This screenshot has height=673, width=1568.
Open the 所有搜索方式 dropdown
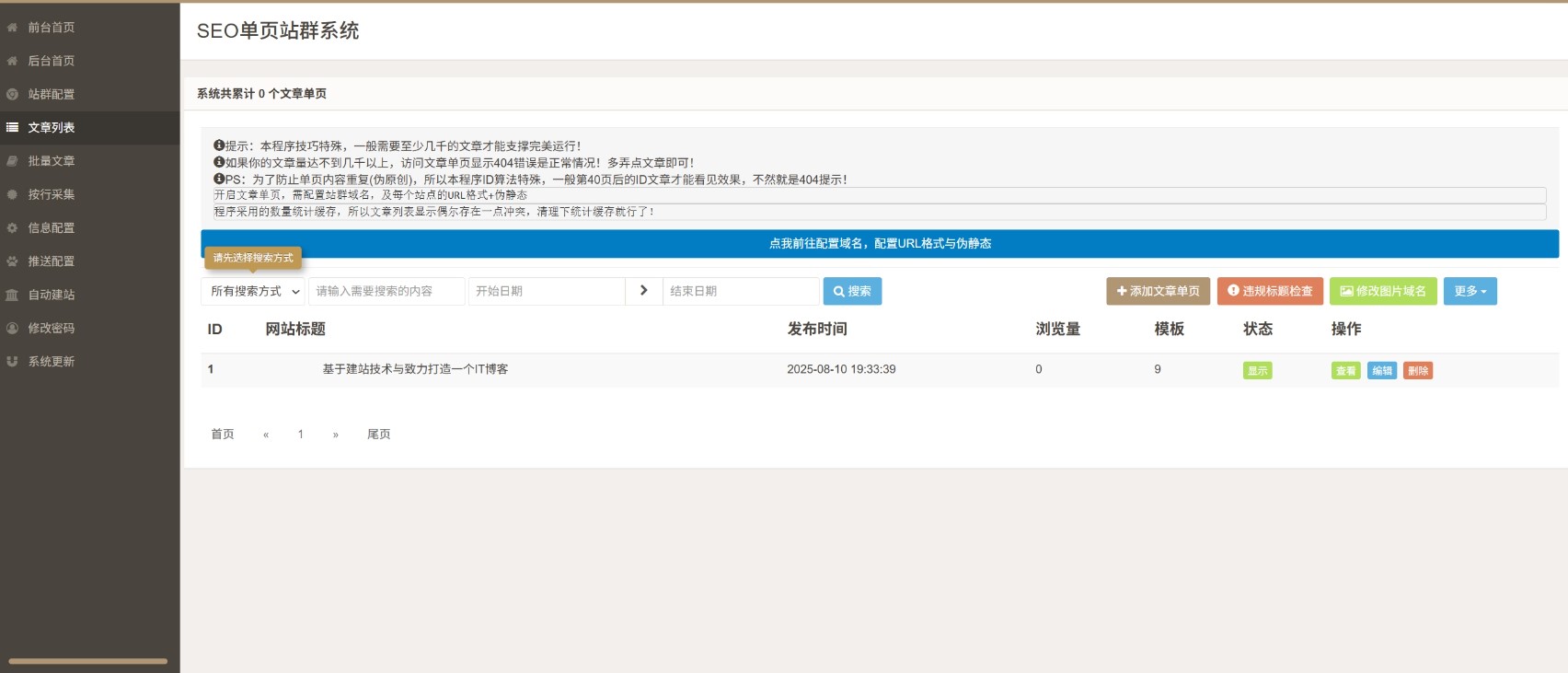click(253, 291)
